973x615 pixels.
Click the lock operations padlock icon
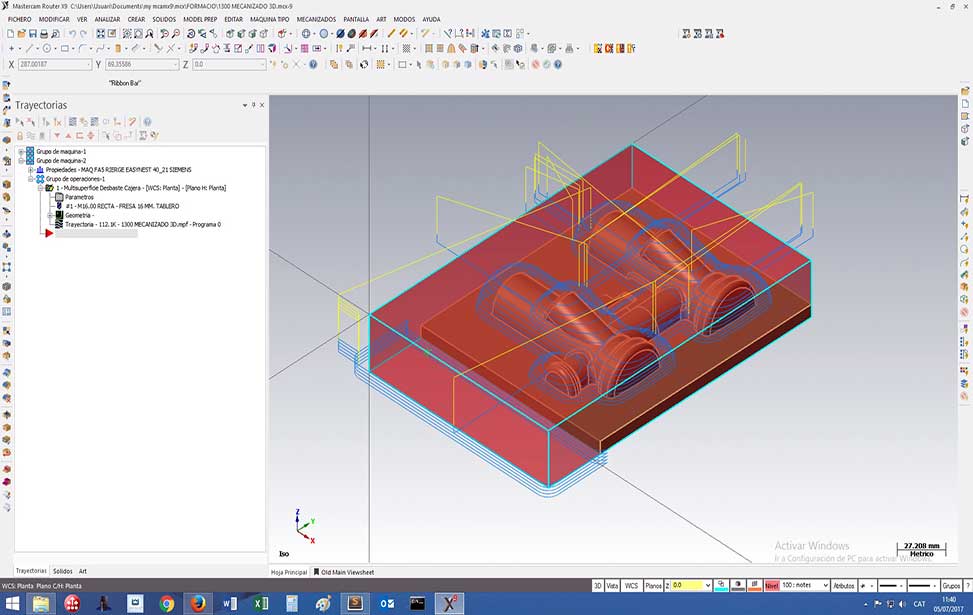20,136
